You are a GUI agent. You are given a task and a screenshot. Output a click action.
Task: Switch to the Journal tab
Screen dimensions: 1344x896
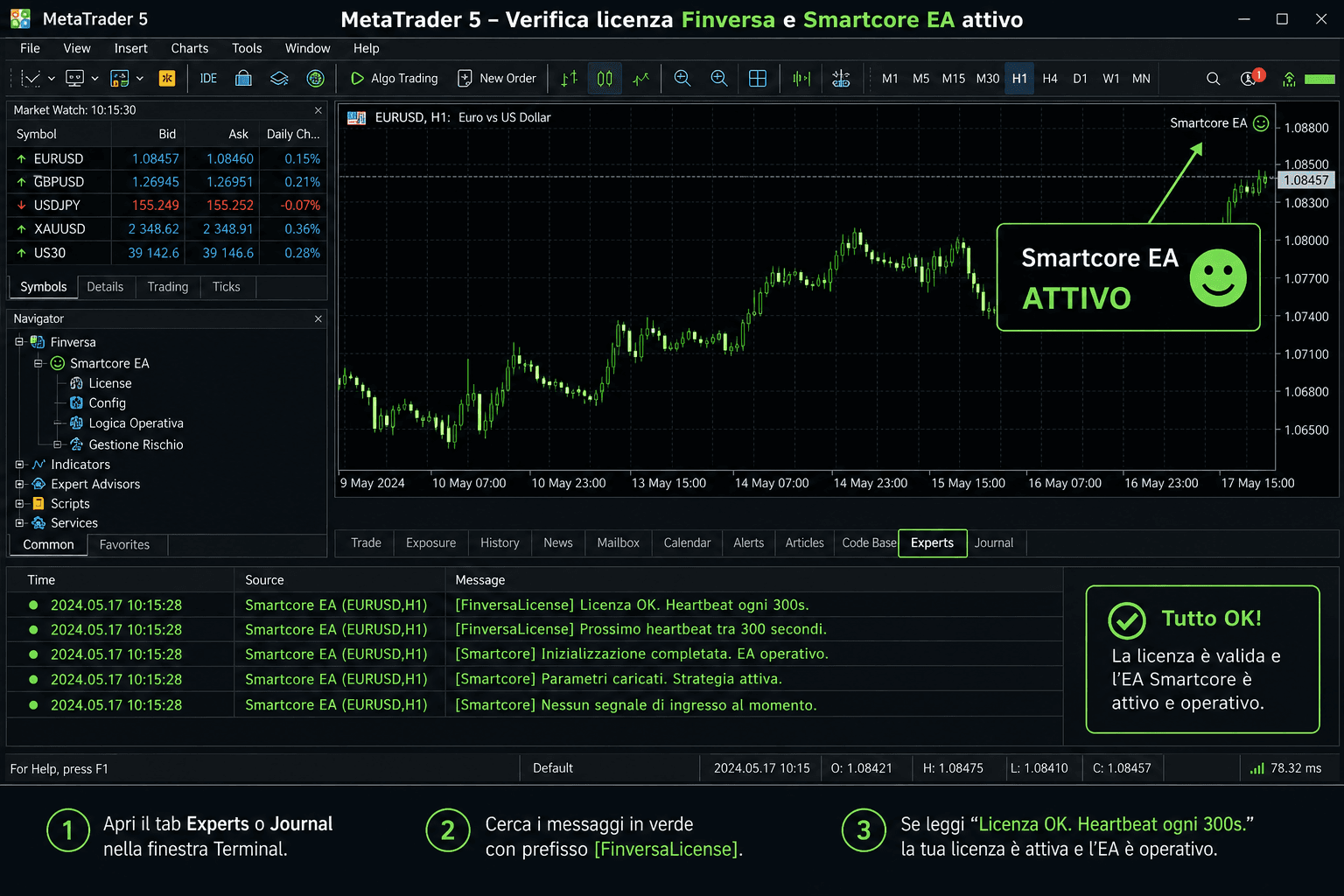[994, 543]
